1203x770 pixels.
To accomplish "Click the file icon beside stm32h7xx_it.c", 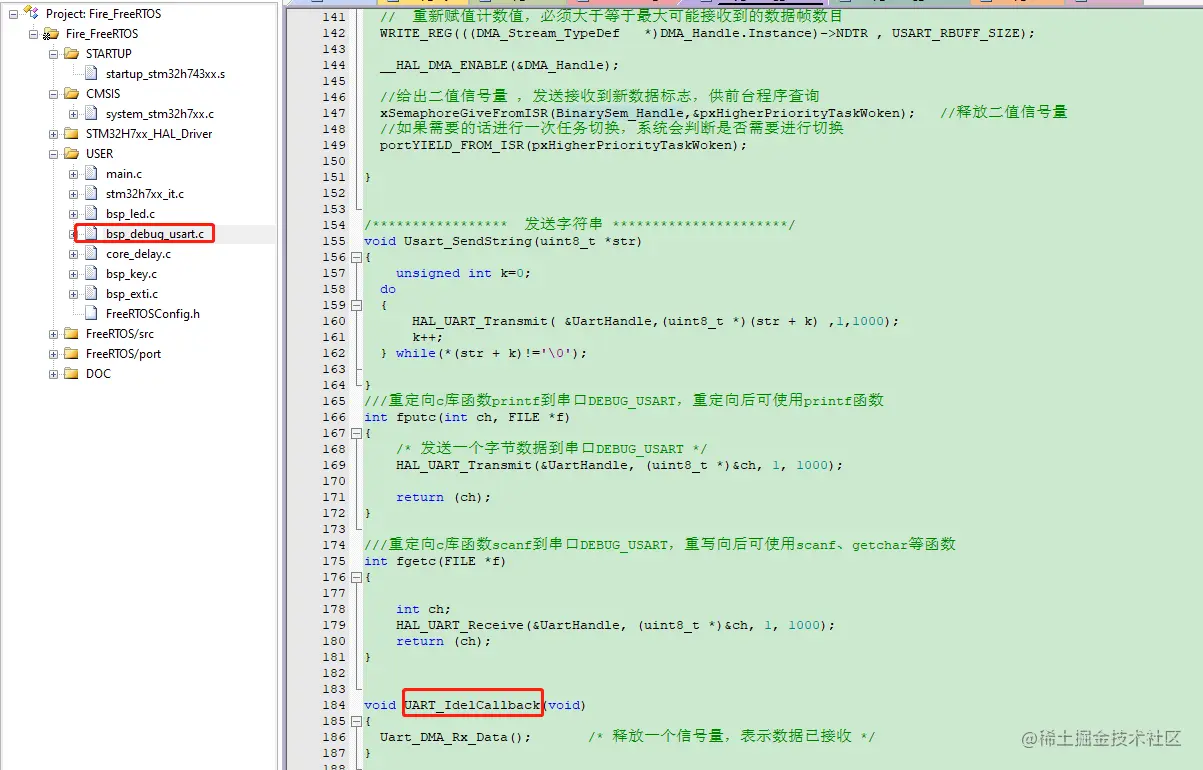I will coord(91,193).
